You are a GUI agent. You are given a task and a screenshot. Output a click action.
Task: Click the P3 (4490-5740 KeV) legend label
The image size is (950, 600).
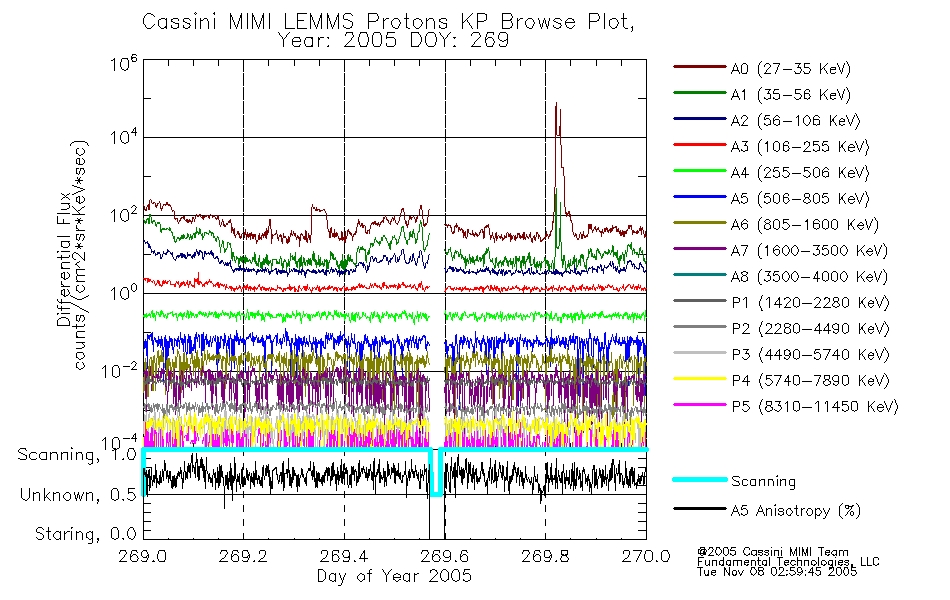click(x=810, y=355)
